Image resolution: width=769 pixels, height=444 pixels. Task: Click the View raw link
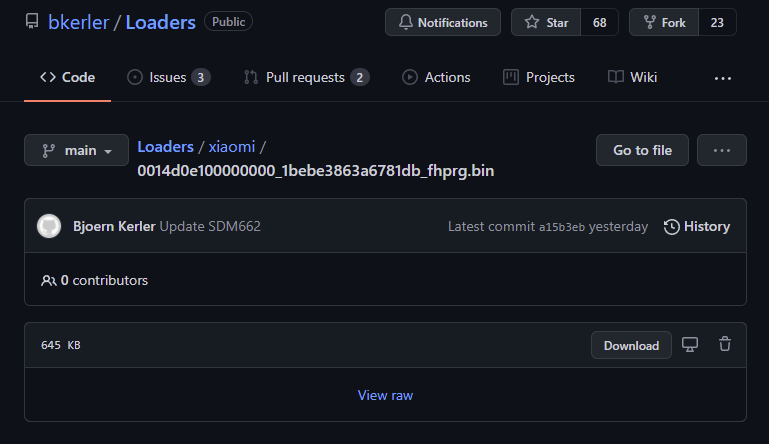coord(385,395)
